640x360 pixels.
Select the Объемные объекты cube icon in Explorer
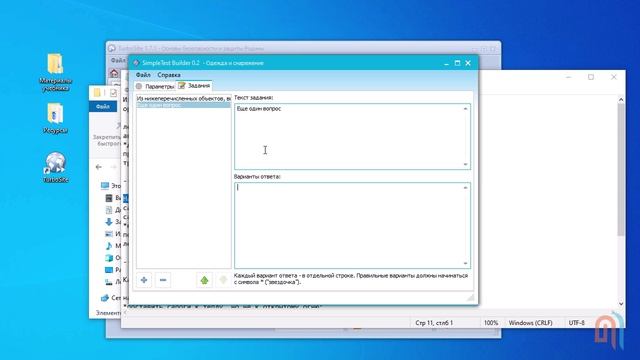tap(109, 258)
